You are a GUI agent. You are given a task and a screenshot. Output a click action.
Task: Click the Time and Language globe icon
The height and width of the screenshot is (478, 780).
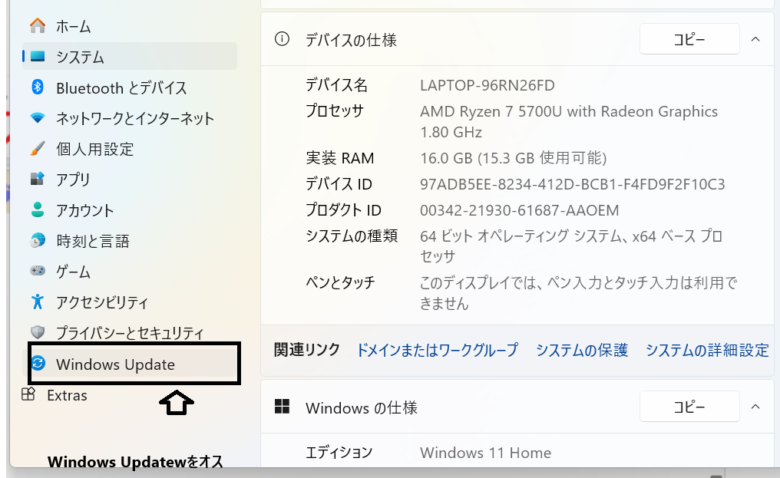[x=38, y=241]
